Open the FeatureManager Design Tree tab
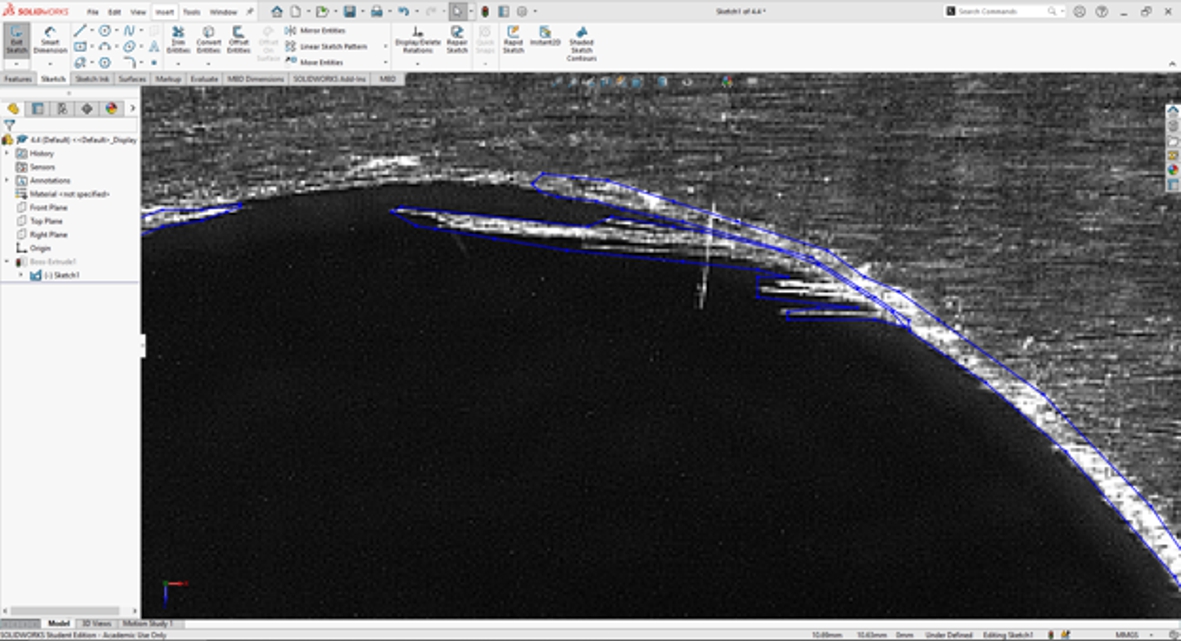 13,108
